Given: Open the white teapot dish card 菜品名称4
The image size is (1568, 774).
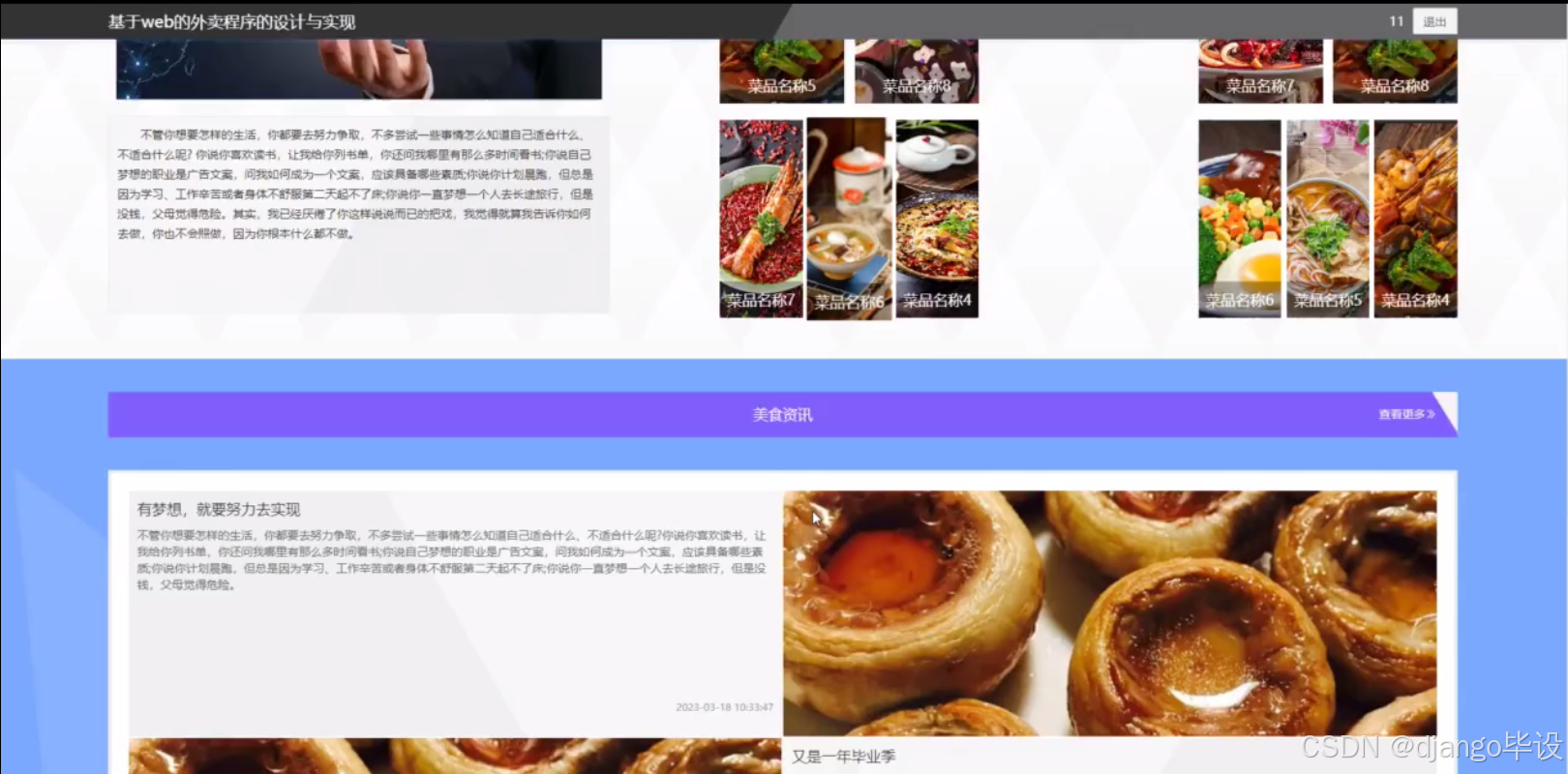Looking at the screenshot, I should pyautogui.click(x=937, y=219).
